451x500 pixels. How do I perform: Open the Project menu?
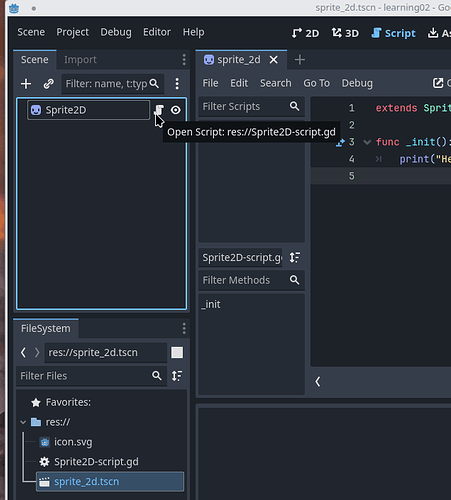pos(72,32)
